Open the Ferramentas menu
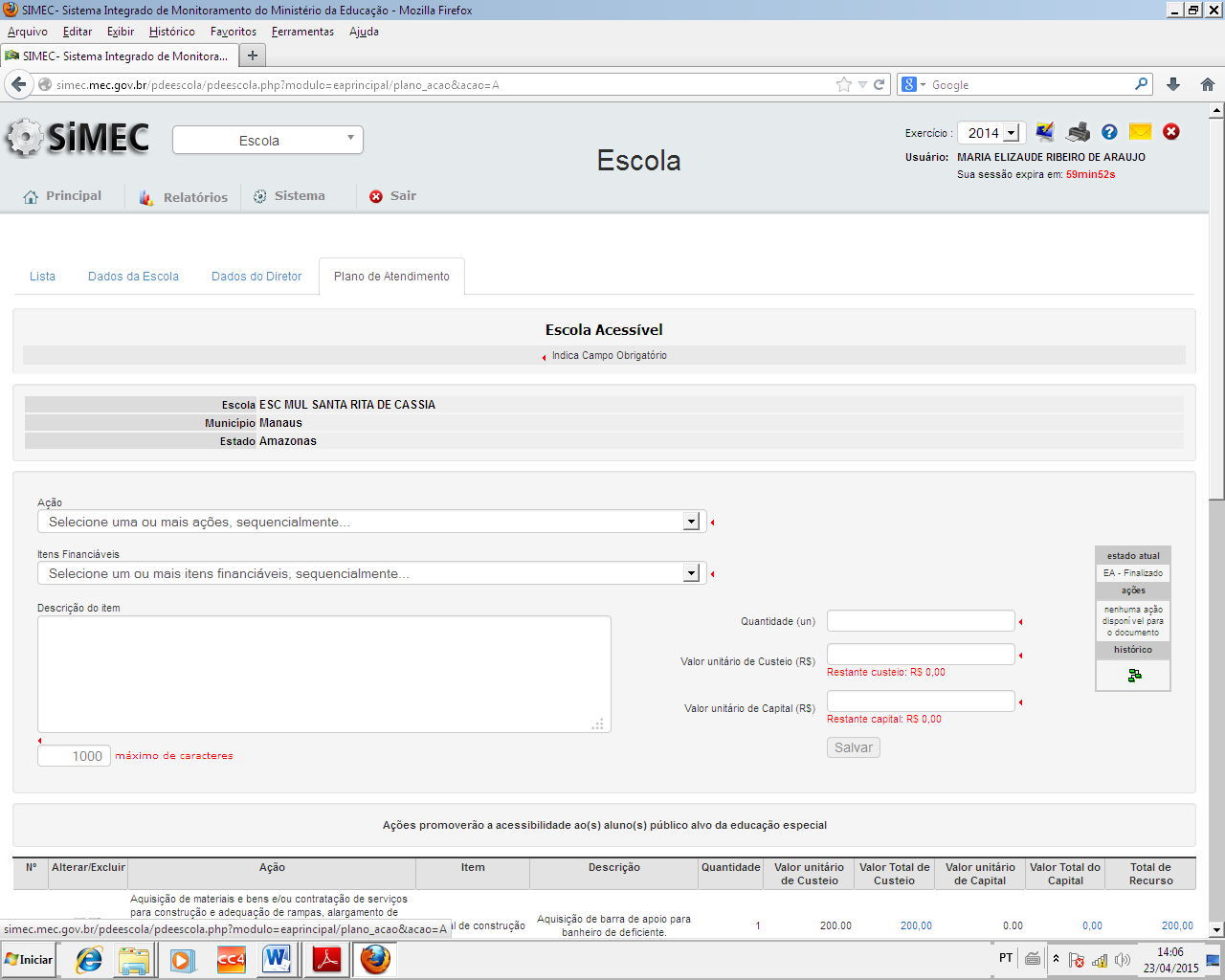Image resolution: width=1225 pixels, height=980 pixels. 302,32
